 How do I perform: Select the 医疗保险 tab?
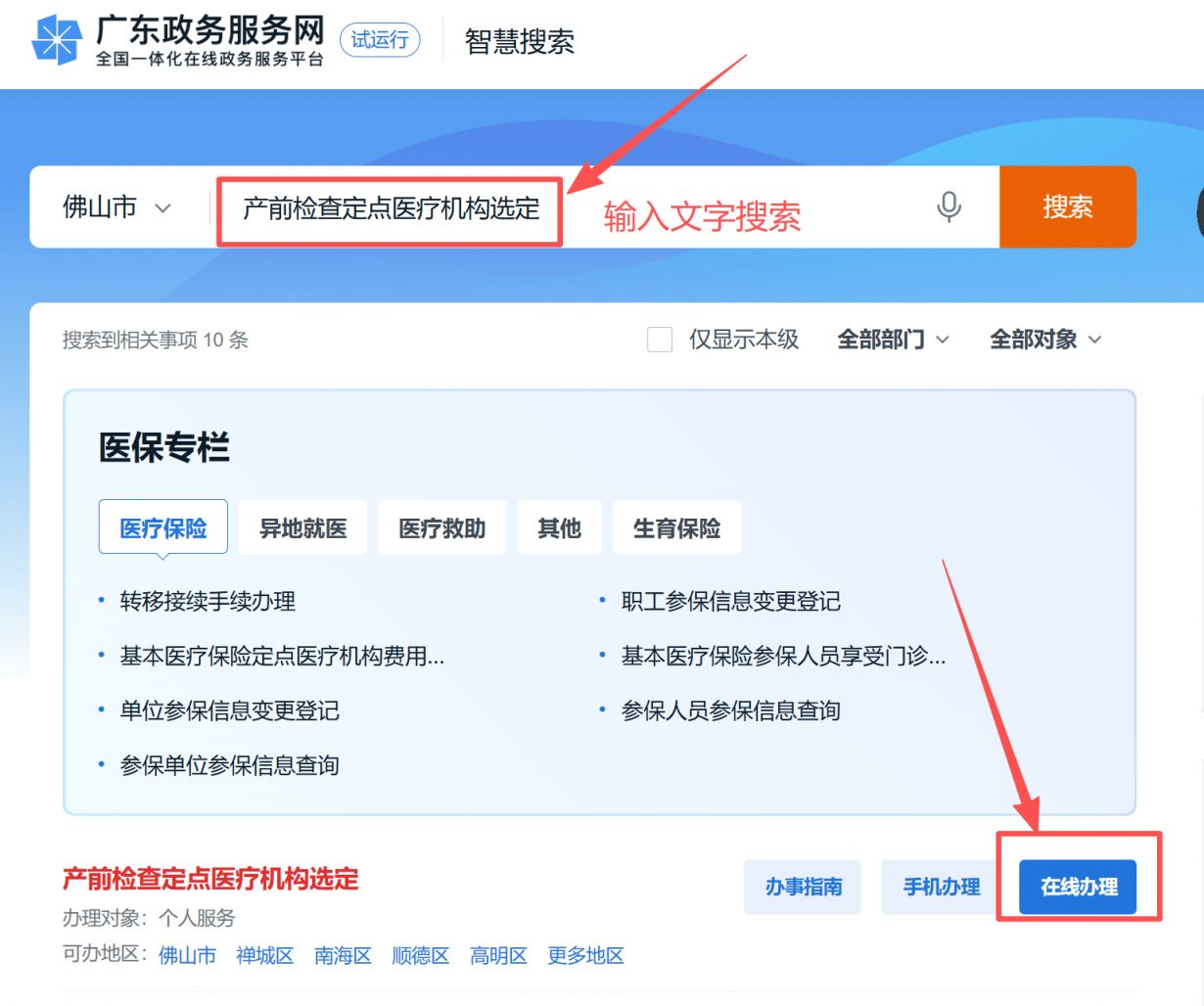coord(163,527)
